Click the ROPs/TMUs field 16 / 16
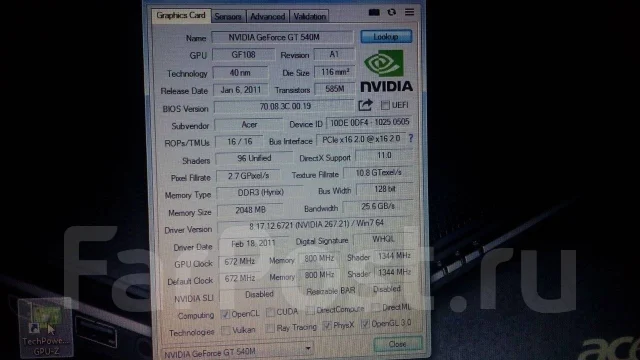 click(239, 142)
